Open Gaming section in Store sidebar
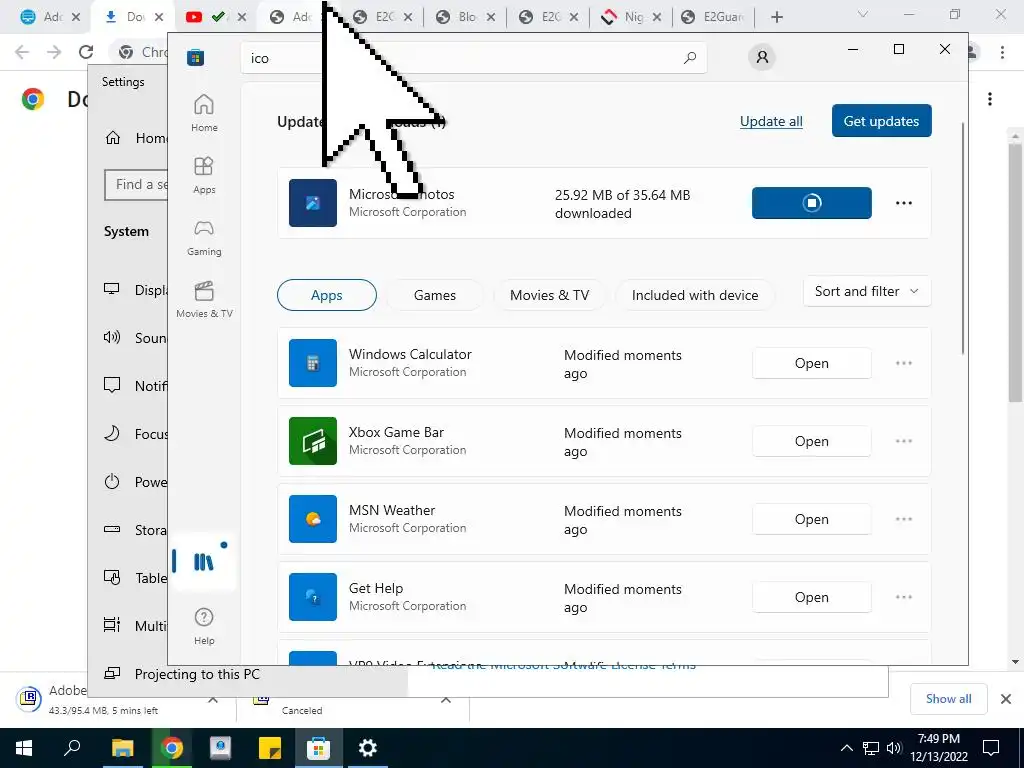The height and width of the screenshot is (768, 1024). coord(204,237)
